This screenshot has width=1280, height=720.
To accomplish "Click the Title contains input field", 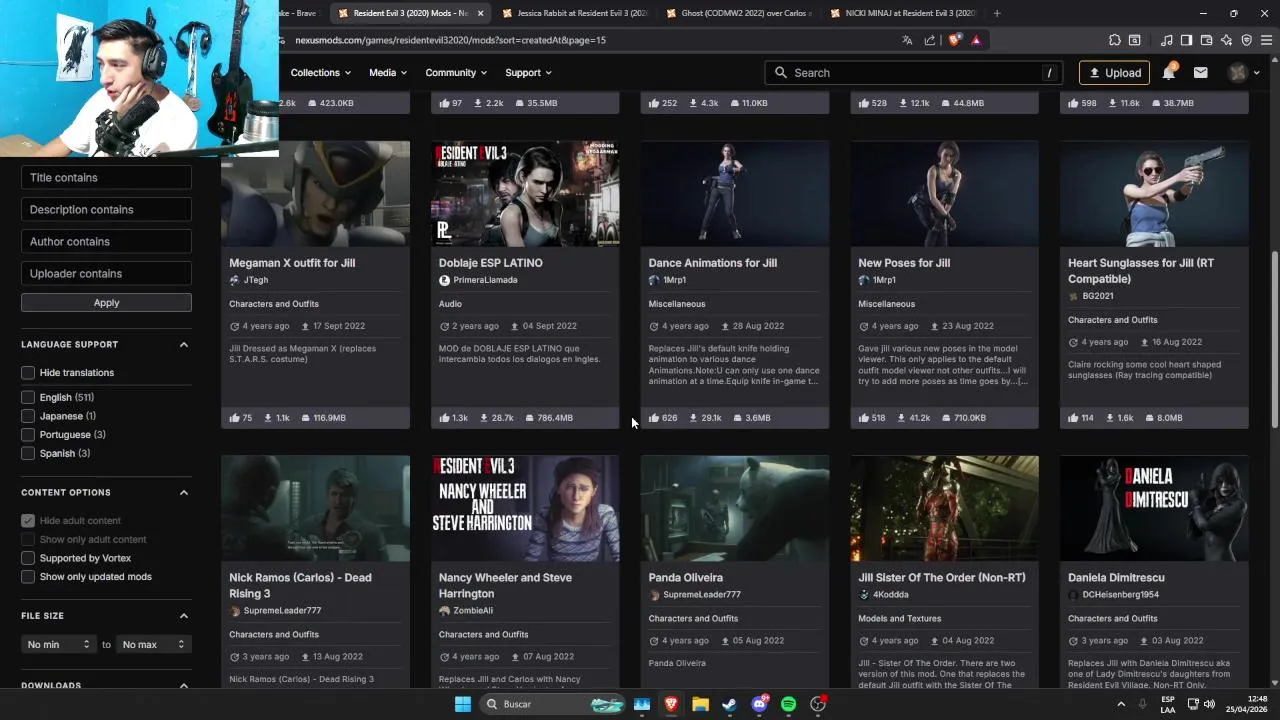I will tap(106, 177).
